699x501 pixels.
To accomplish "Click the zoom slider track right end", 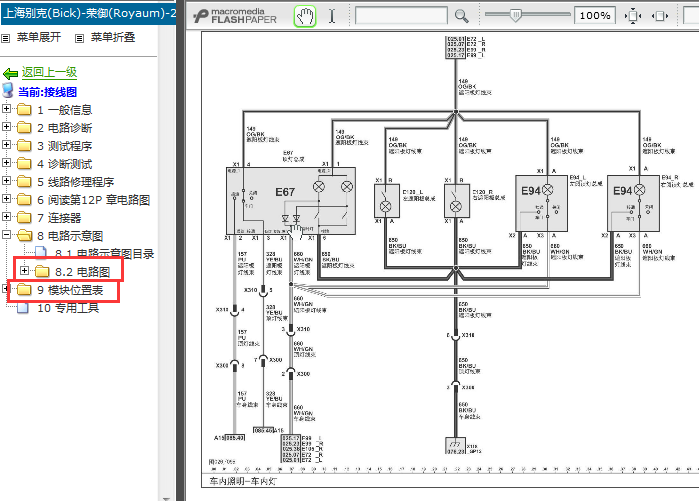I will click(567, 14).
